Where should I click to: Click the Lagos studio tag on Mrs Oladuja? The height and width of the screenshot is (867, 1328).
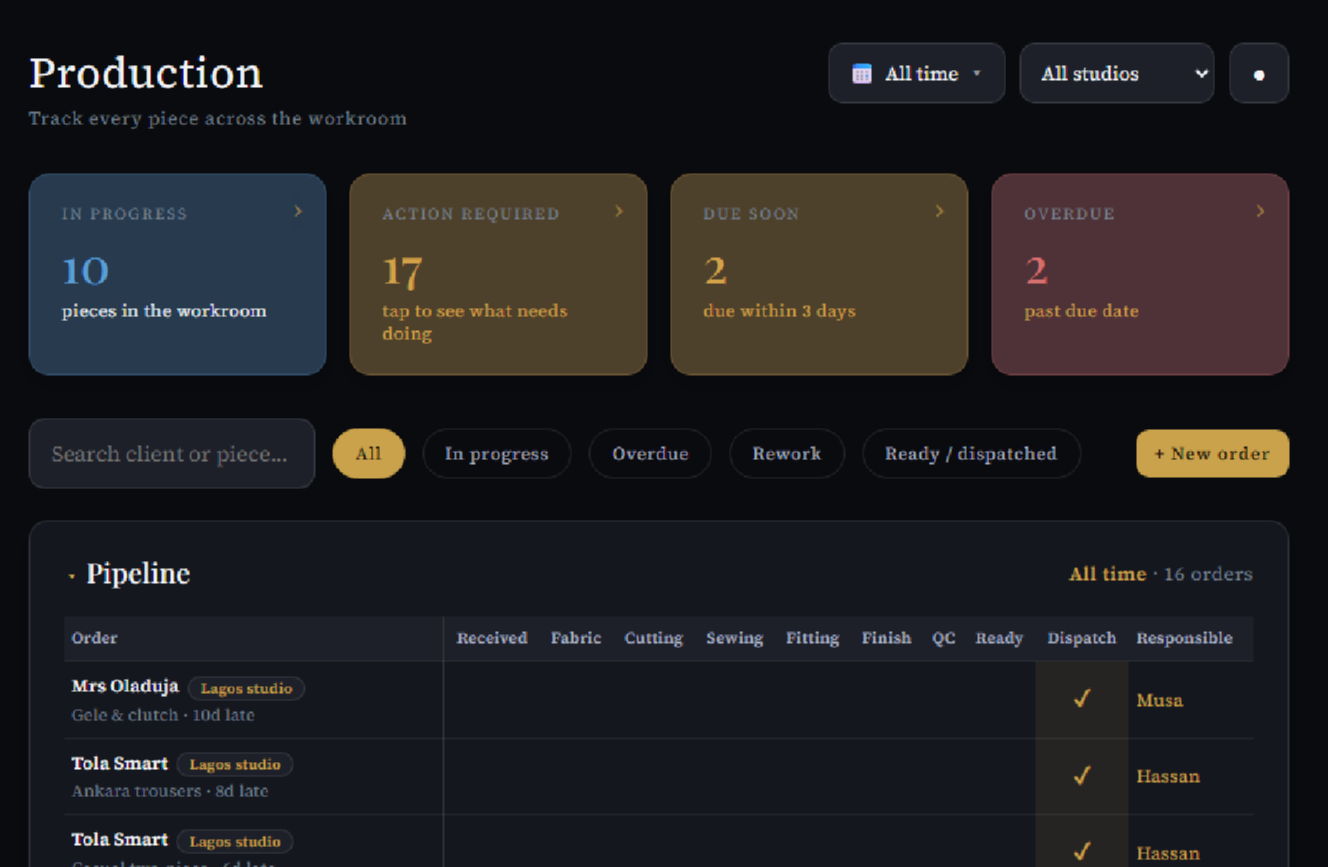(246, 688)
